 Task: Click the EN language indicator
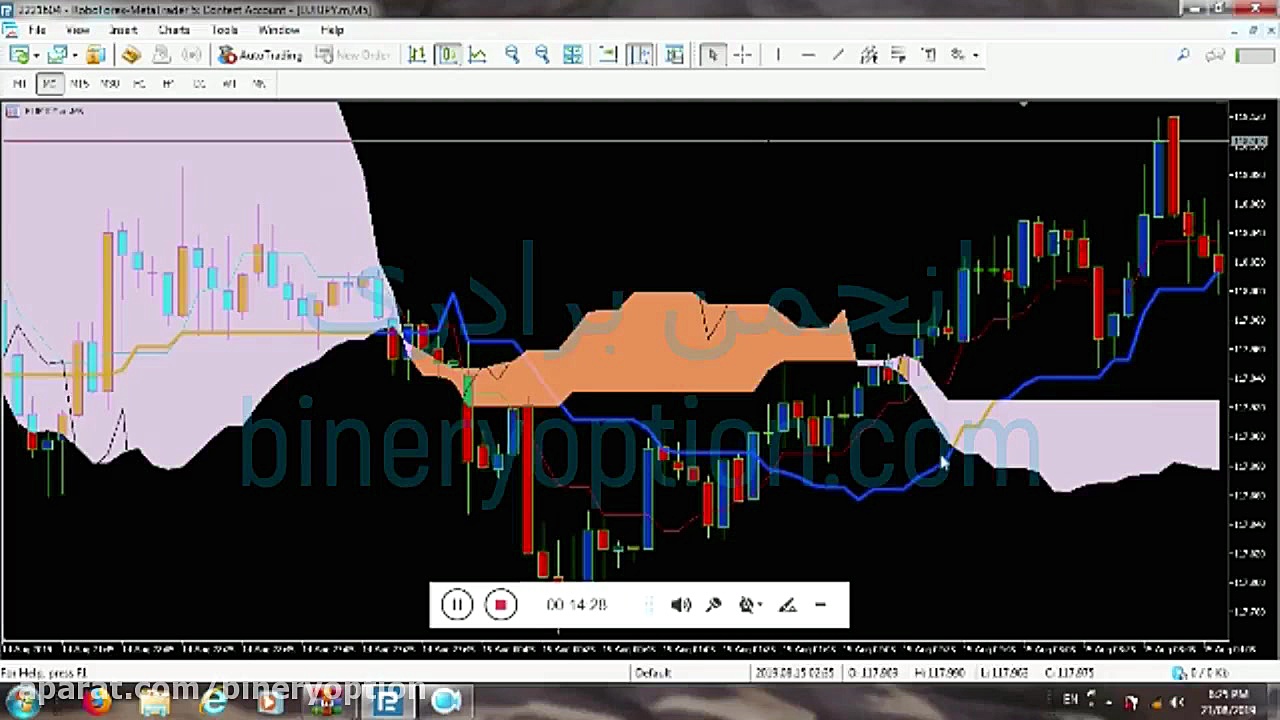pyautogui.click(x=1071, y=700)
